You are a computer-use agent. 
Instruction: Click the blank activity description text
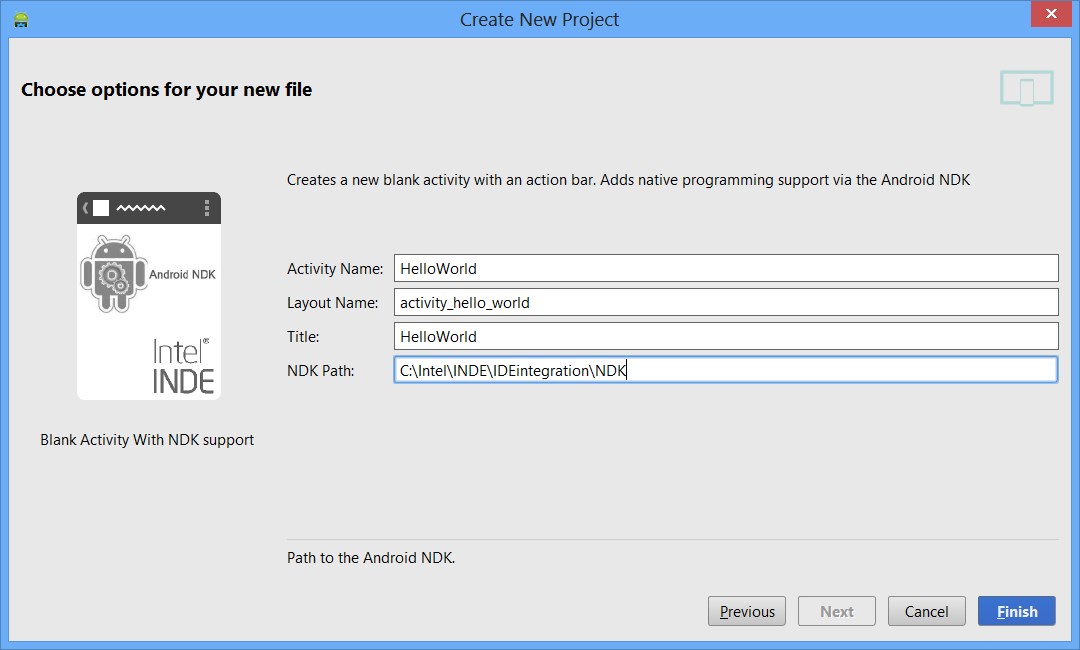coord(628,180)
